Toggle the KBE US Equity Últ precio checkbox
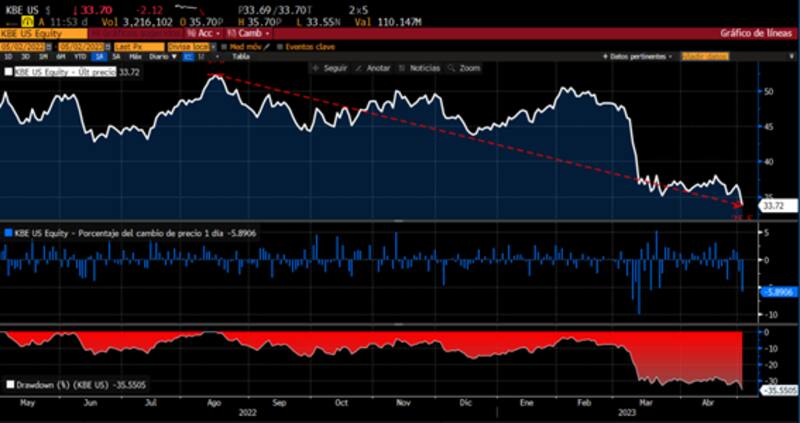This screenshot has height=423, width=800. pyautogui.click(x=9, y=72)
